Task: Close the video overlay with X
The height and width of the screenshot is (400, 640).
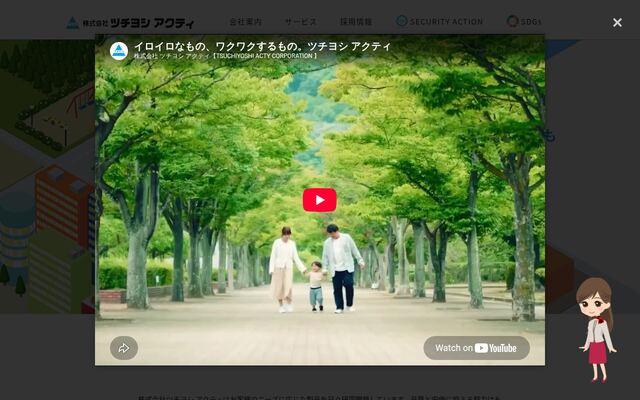Action: click(x=617, y=22)
